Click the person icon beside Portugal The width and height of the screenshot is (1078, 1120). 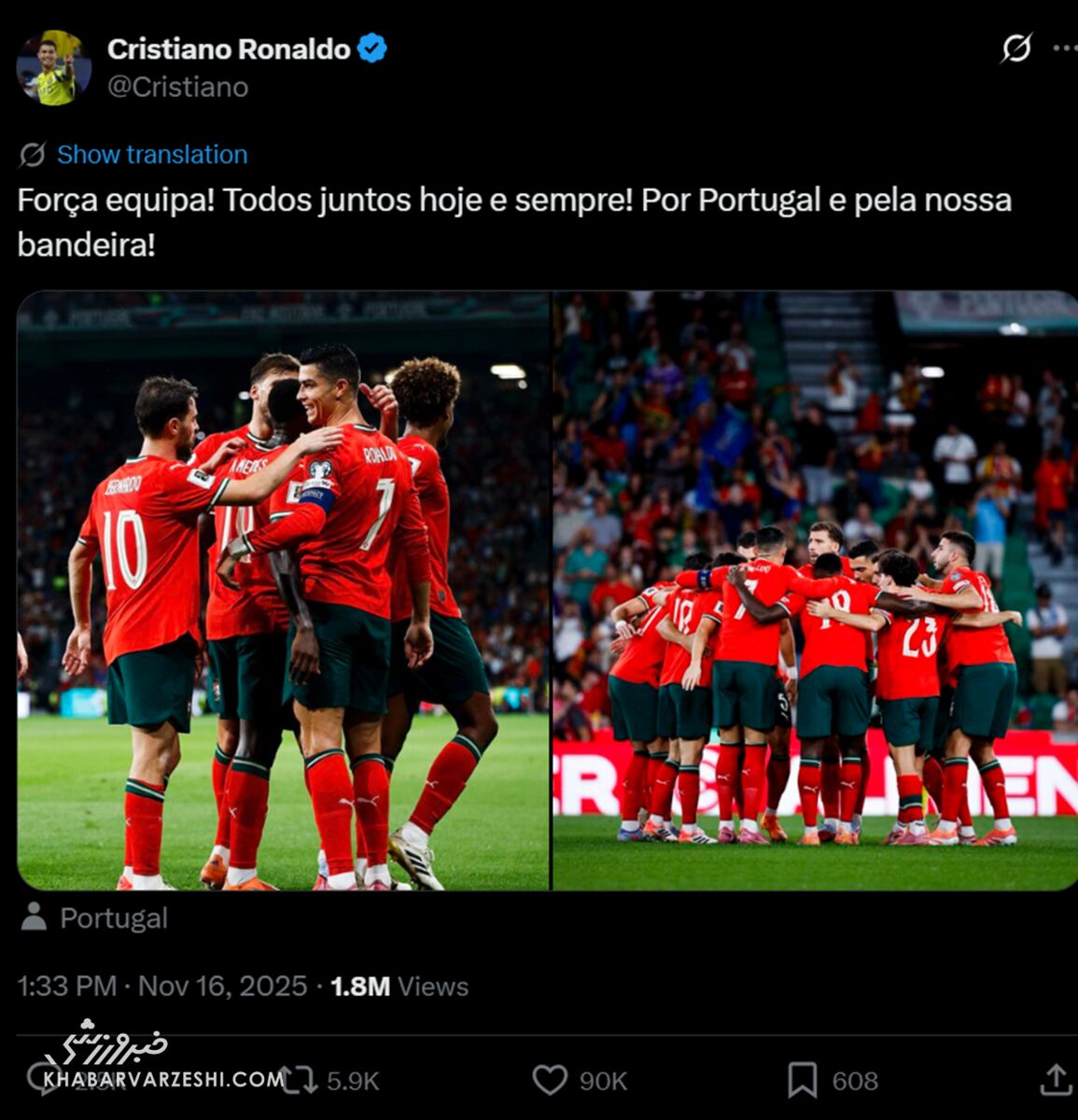pos(34,917)
